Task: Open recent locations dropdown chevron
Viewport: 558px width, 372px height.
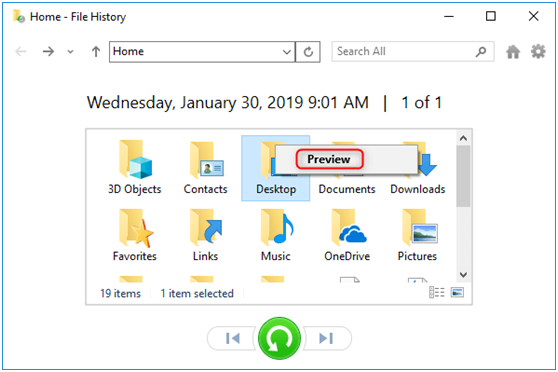Action: pos(70,52)
